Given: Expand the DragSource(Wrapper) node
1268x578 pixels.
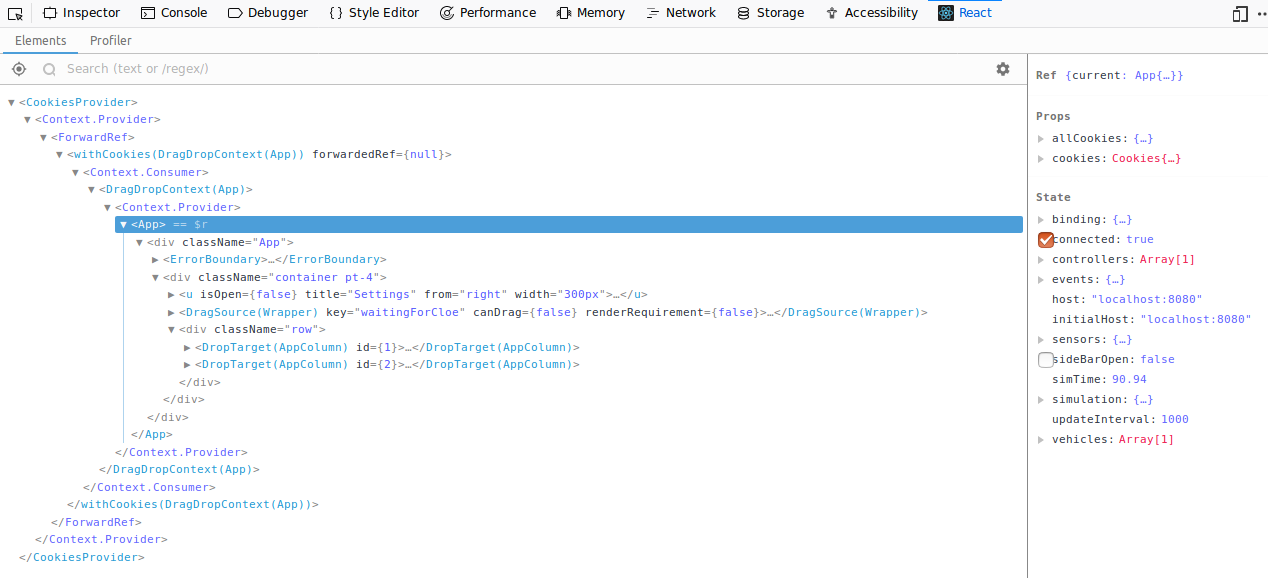Looking at the screenshot, I should coord(171,312).
